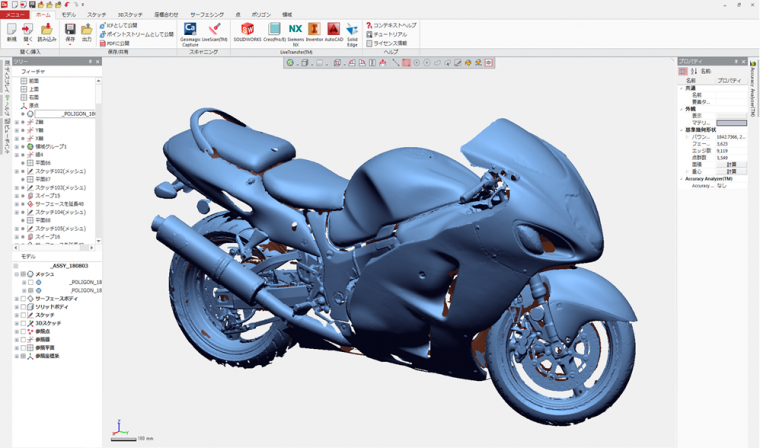Click the Inventor LiveTransfer icon
760x448 pixels.
pyautogui.click(x=313, y=31)
